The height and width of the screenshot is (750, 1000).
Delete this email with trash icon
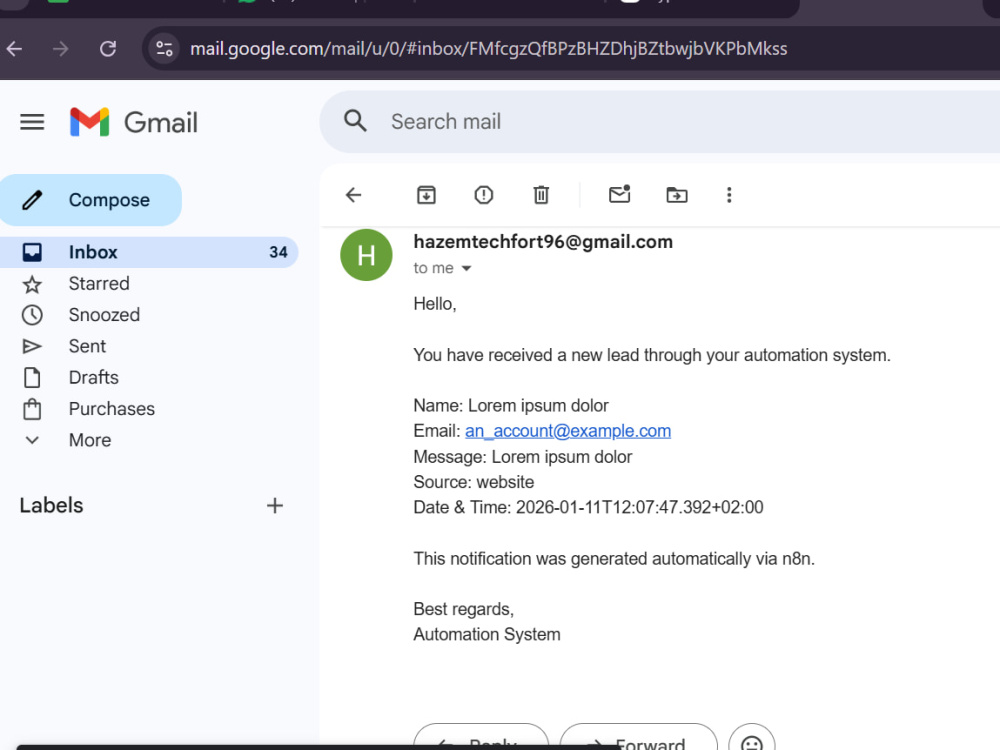pyautogui.click(x=541, y=195)
